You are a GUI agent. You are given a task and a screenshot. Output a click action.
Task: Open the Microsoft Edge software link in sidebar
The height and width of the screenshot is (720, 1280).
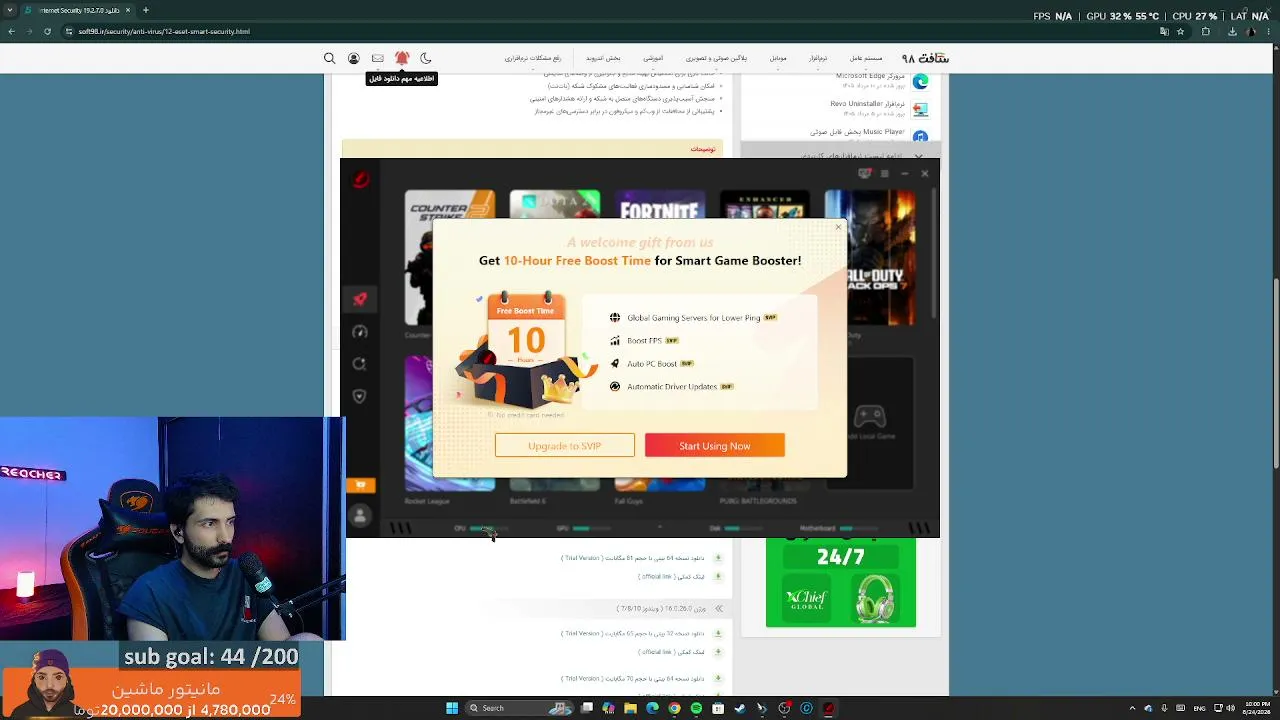[870, 76]
